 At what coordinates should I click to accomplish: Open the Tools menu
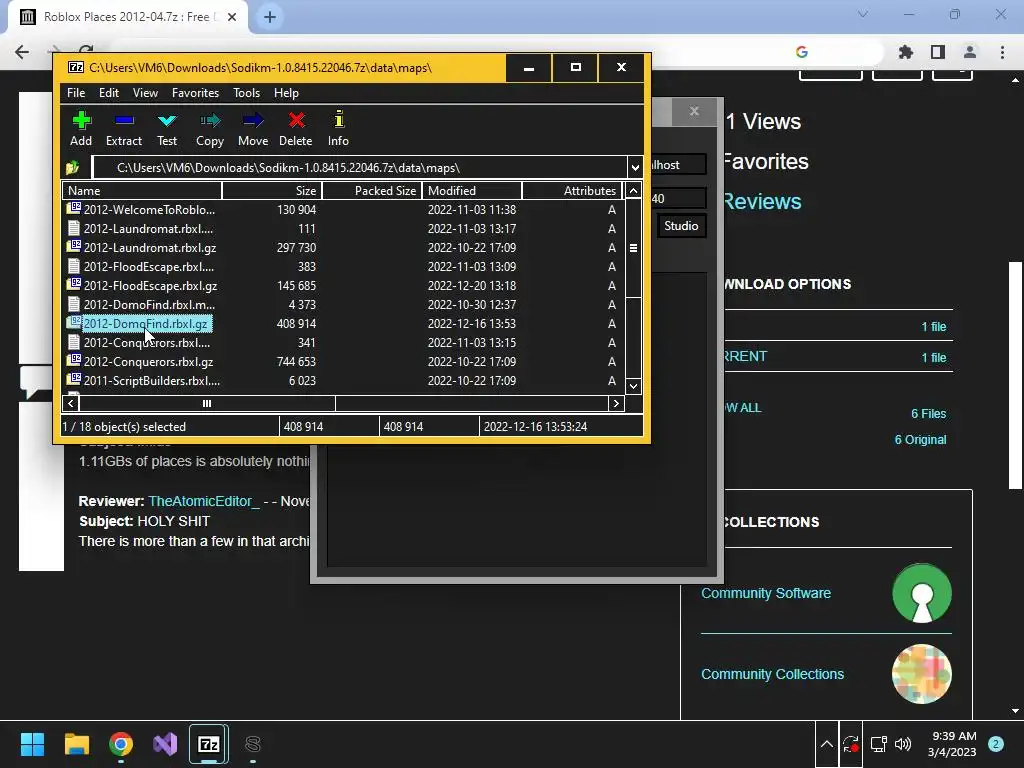click(x=247, y=93)
